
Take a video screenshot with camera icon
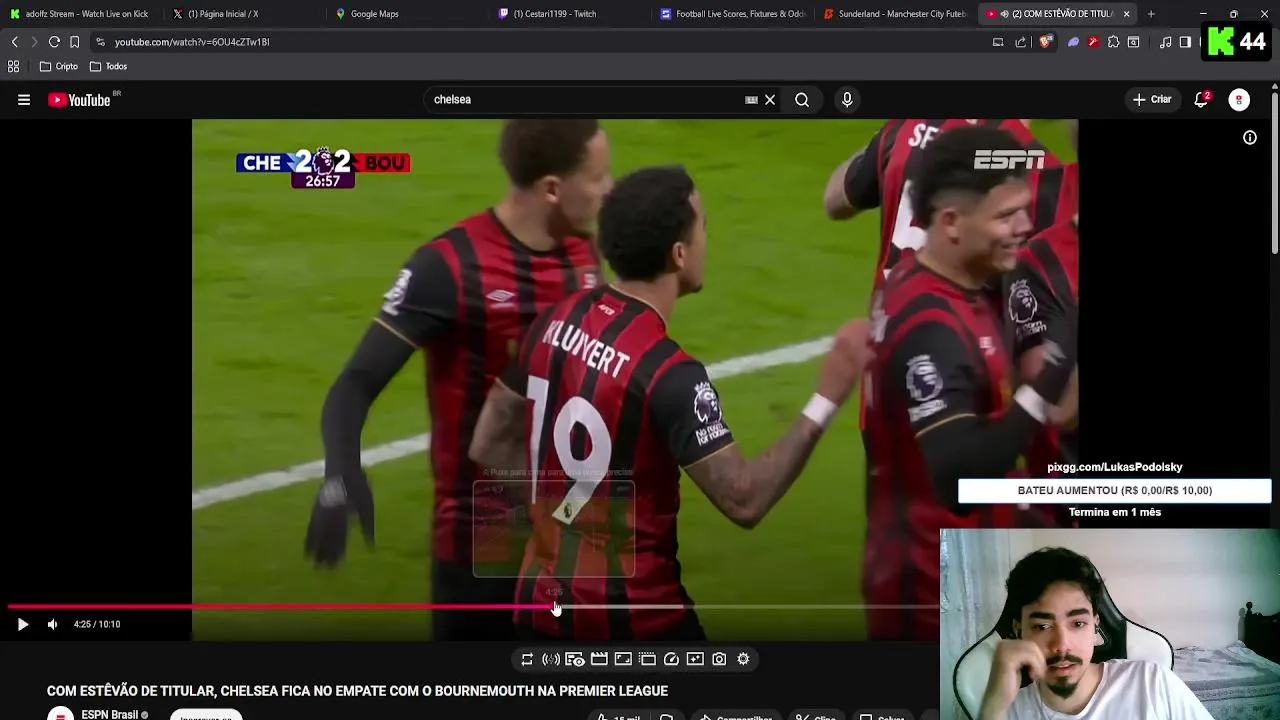click(719, 659)
